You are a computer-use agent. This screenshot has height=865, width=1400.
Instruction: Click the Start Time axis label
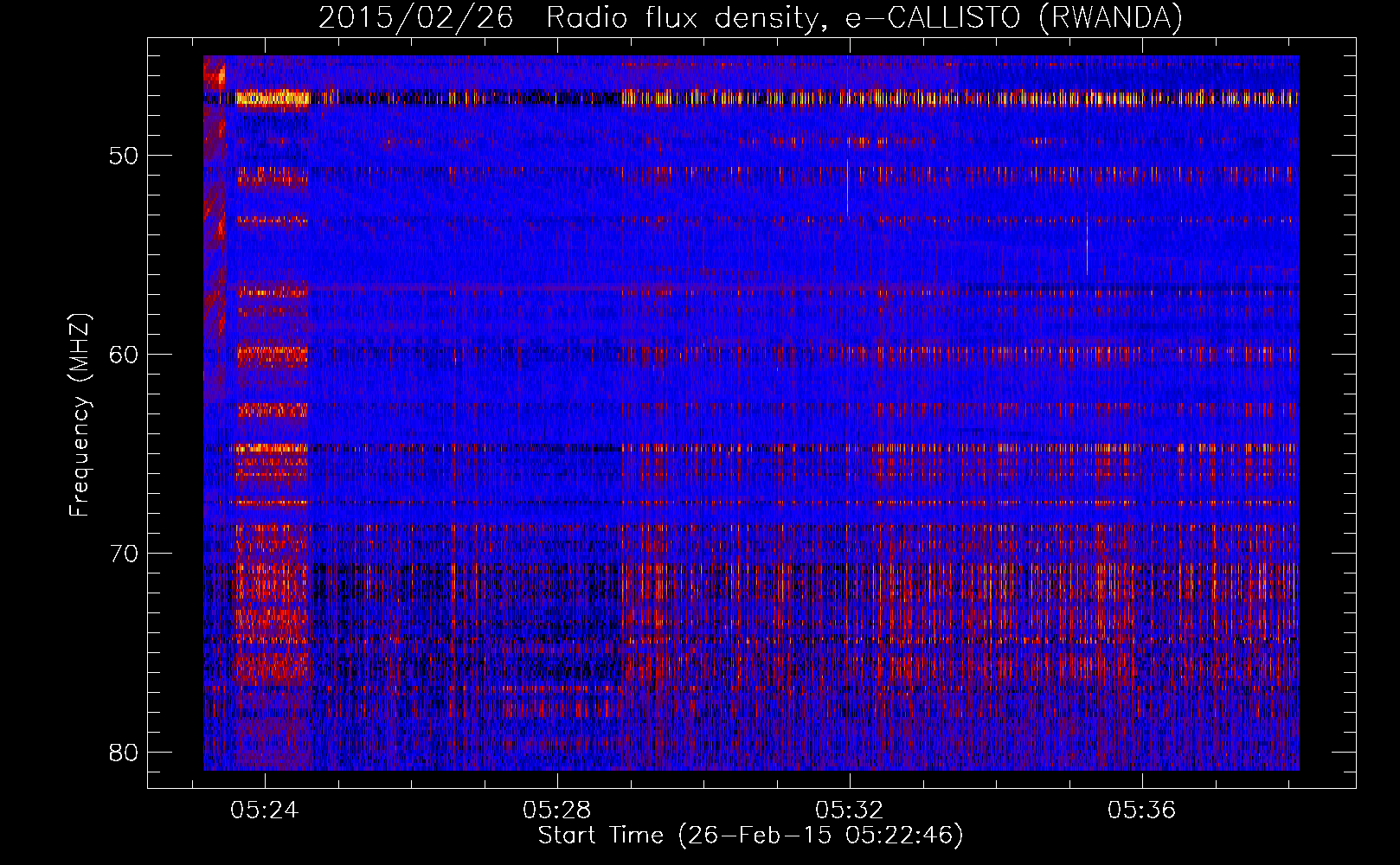click(x=750, y=836)
